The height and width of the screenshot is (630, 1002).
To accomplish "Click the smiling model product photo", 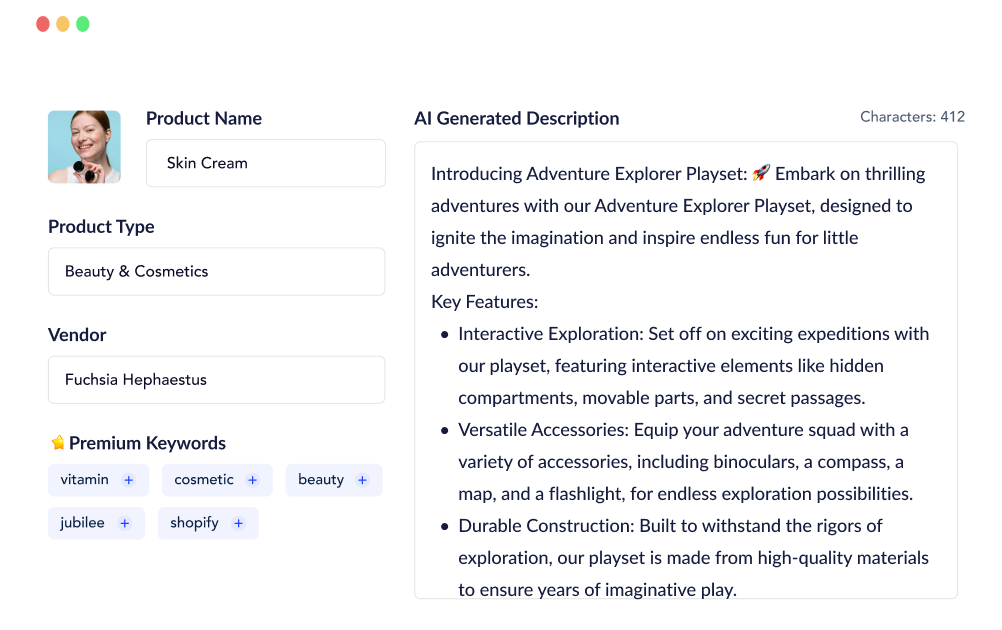I will (x=84, y=146).
